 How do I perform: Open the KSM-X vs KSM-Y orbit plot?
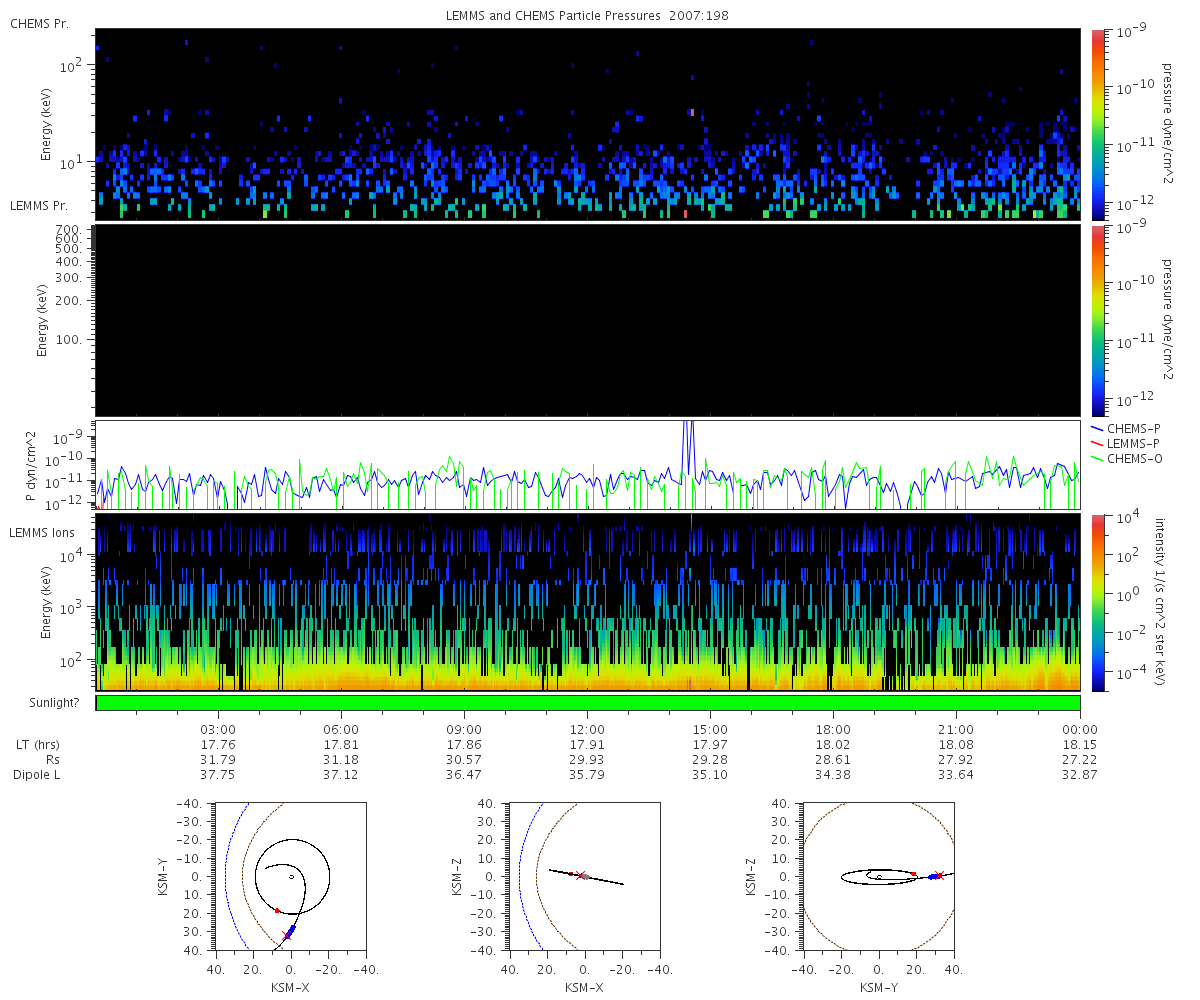290,877
